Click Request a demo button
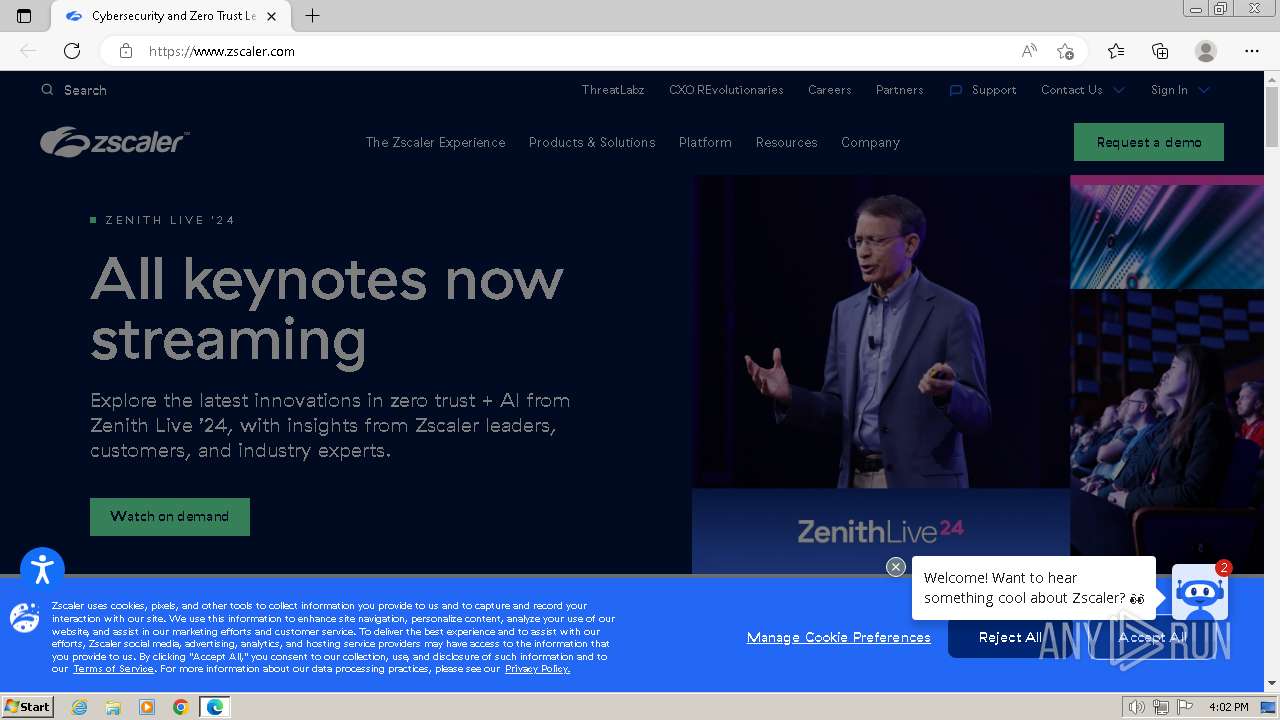Viewport: 1280px width, 720px height. pyautogui.click(x=1149, y=142)
